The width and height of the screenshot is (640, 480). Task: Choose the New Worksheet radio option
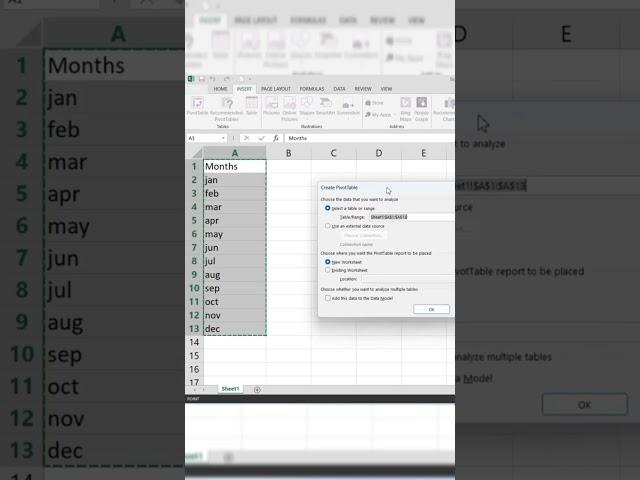coord(327,262)
